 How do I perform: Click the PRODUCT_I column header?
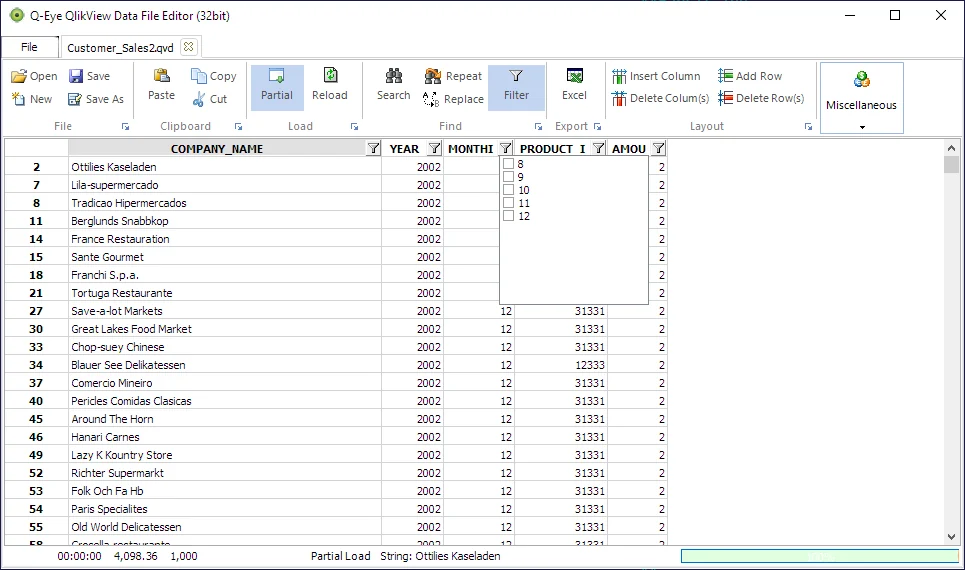tap(552, 148)
